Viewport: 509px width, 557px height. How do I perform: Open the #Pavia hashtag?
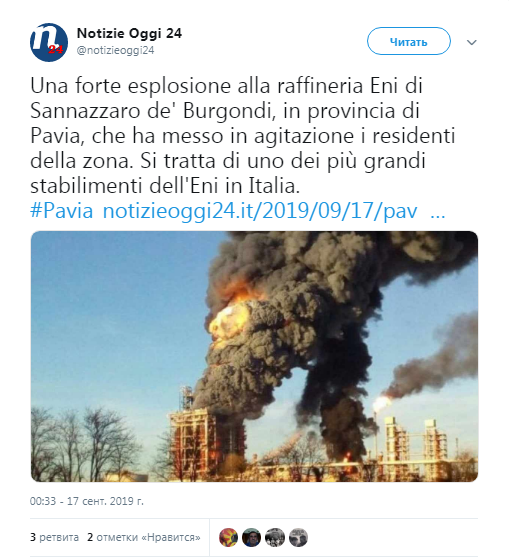tap(62, 210)
